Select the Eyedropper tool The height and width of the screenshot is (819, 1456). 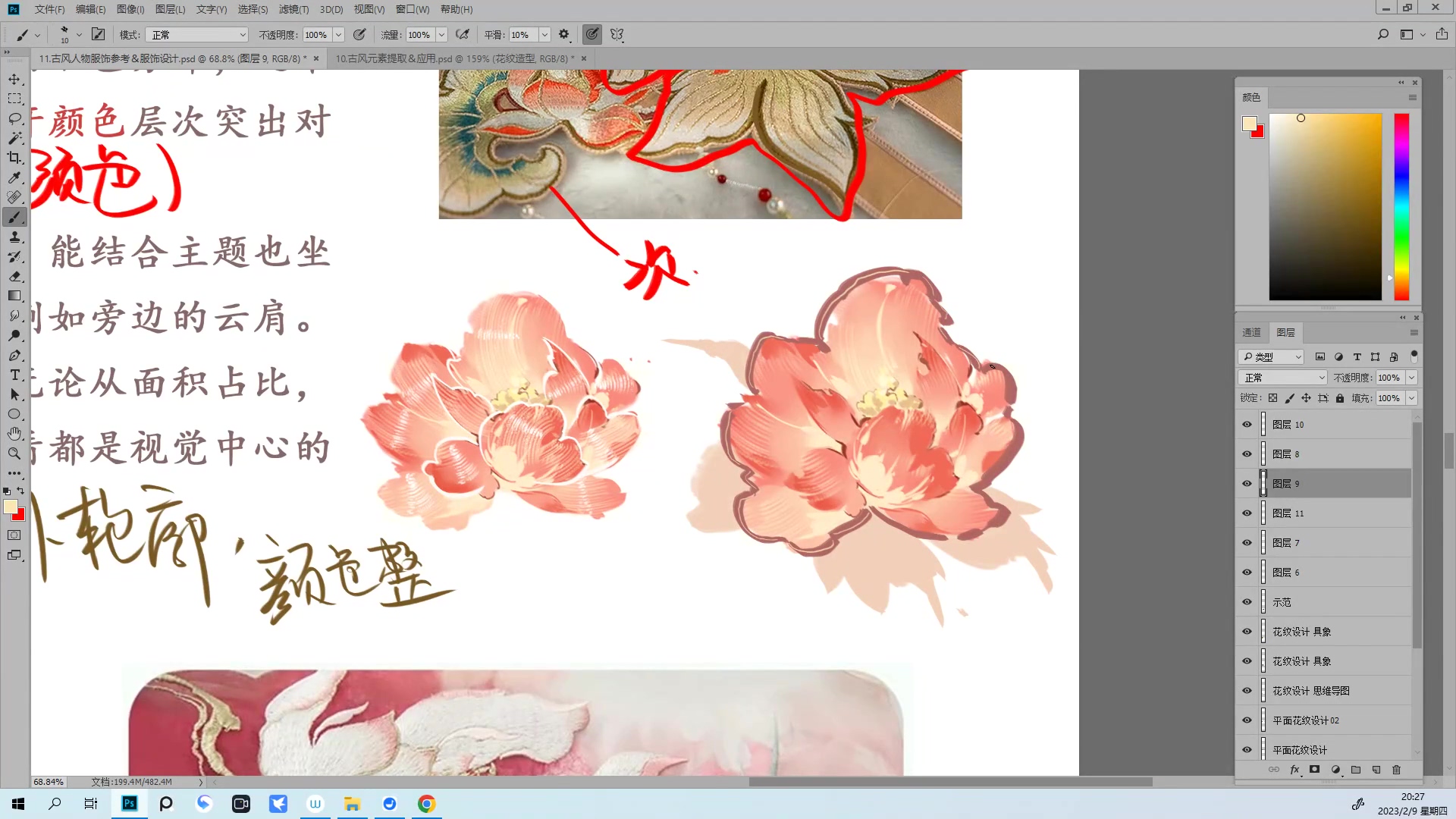14,177
